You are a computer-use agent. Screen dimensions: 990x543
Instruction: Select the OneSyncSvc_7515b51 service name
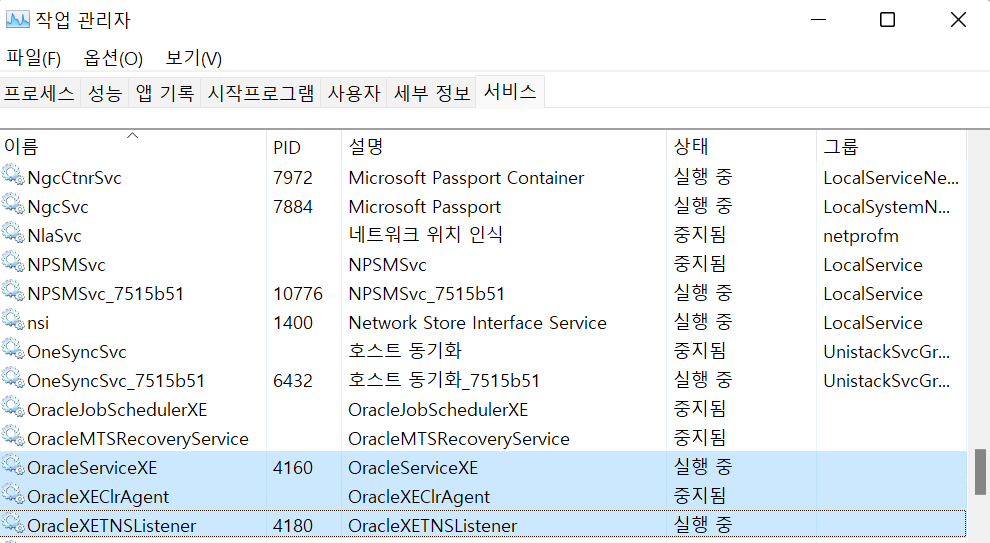pos(116,381)
